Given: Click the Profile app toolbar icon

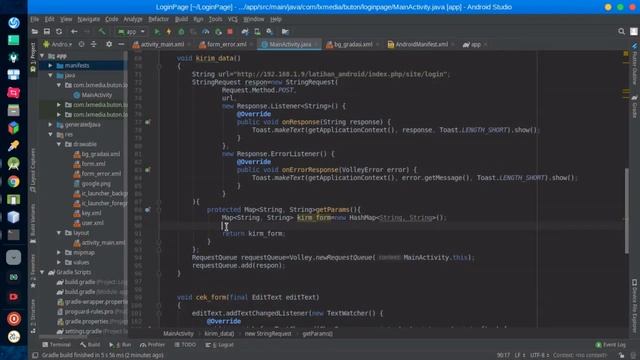Looking at the screenshot, I should (x=206, y=31).
